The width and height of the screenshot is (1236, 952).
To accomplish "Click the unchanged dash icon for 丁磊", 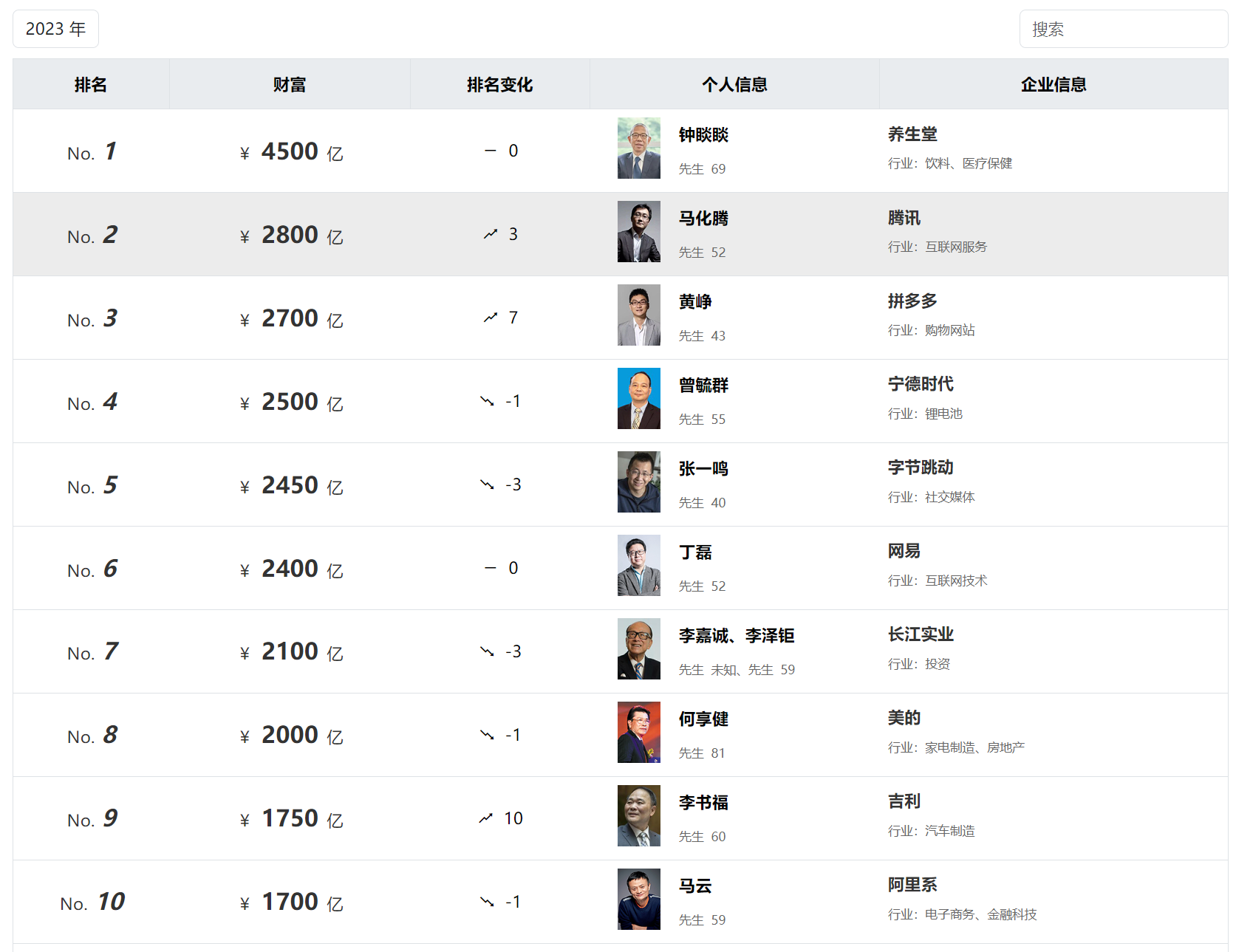I will click(490, 568).
